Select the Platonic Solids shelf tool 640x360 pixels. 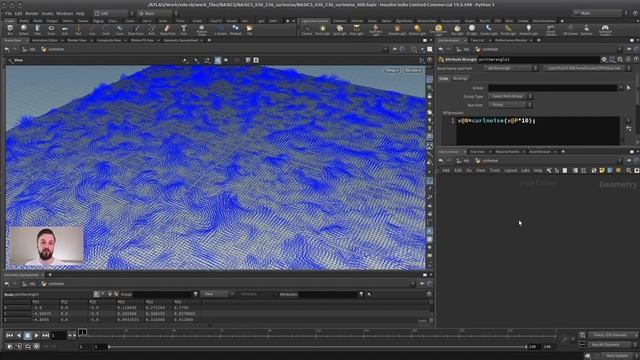pos(202,29)
